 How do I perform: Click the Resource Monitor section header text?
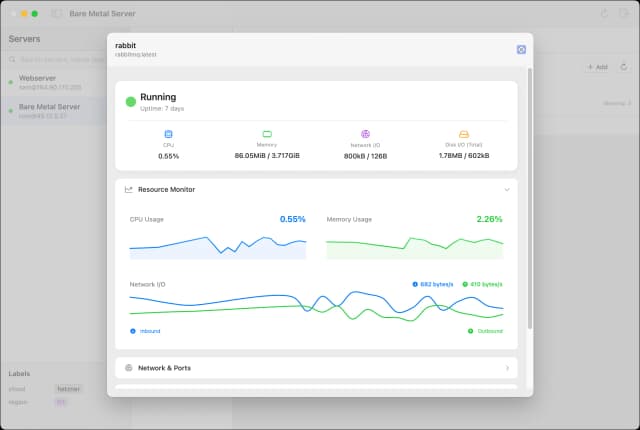point(167,189)
